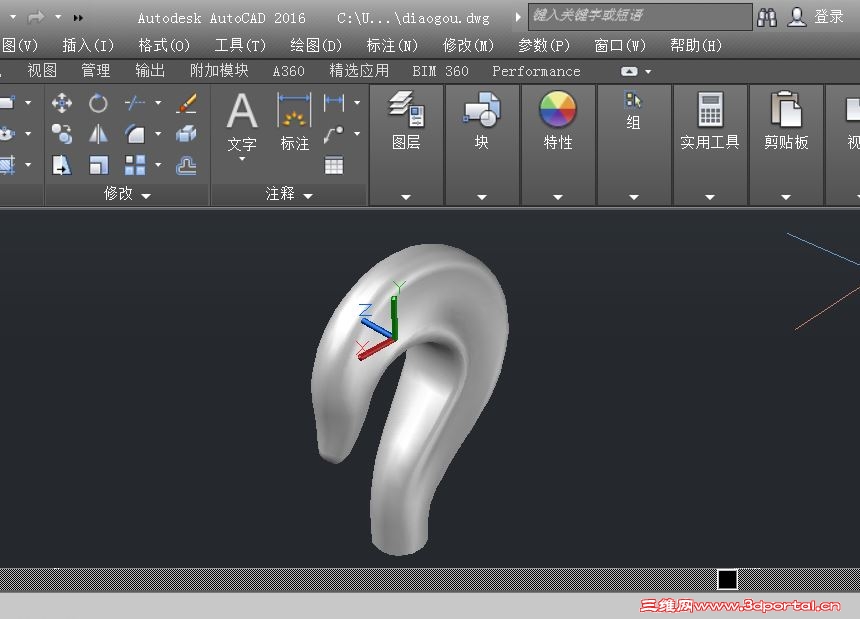Expand the 特性 panel bottom arrow
The image size is (860, 619).
[558, 197]
